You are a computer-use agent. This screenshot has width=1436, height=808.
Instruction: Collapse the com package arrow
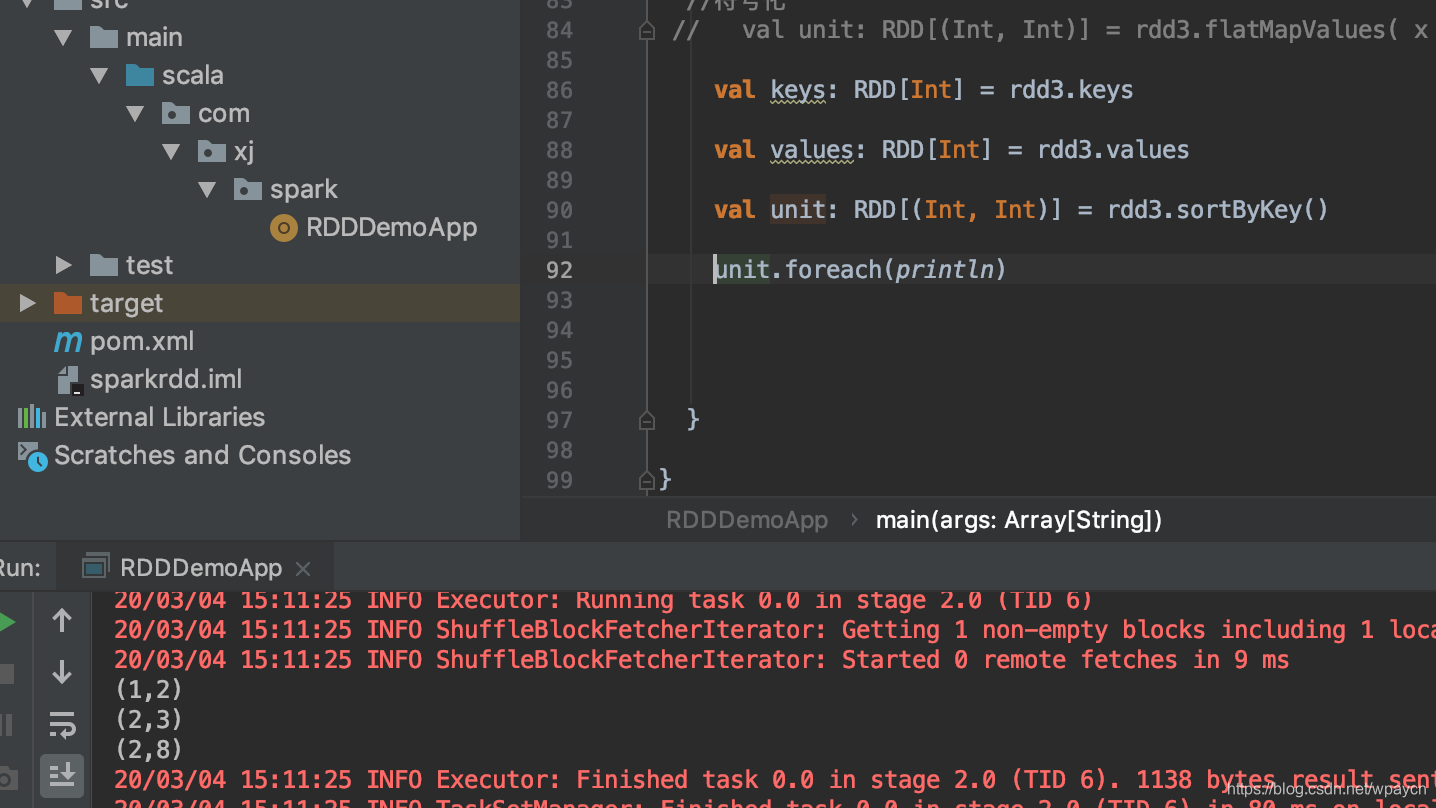tap(135, 114)
